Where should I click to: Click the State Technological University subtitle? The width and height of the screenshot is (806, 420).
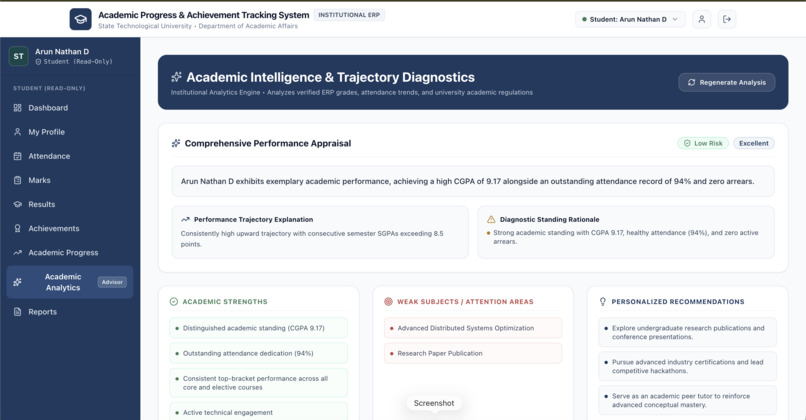point(198,26)
